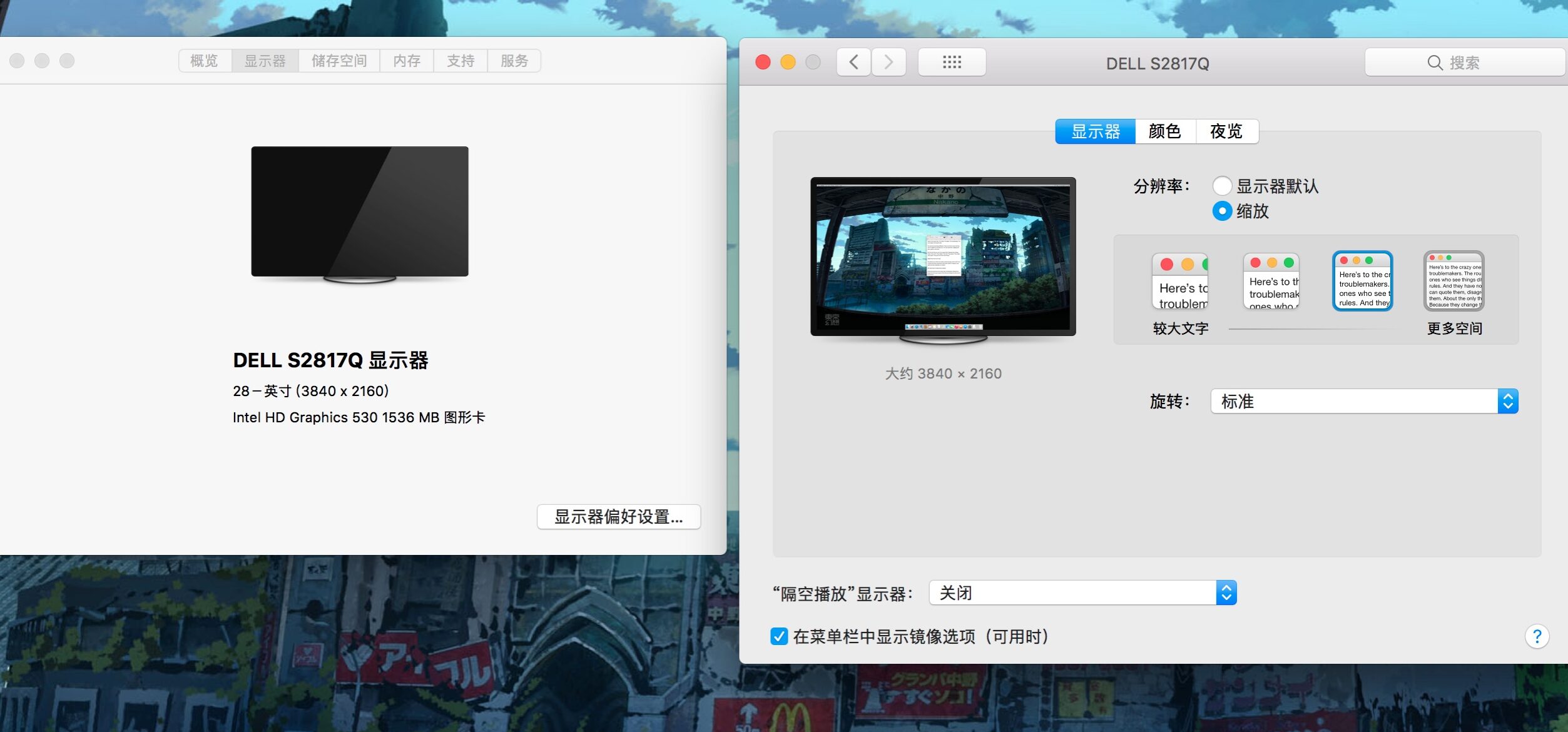The height and width of the screenshot is (732, 1568).
Task: Open the 内存 tab
Action: pos(407,61)
